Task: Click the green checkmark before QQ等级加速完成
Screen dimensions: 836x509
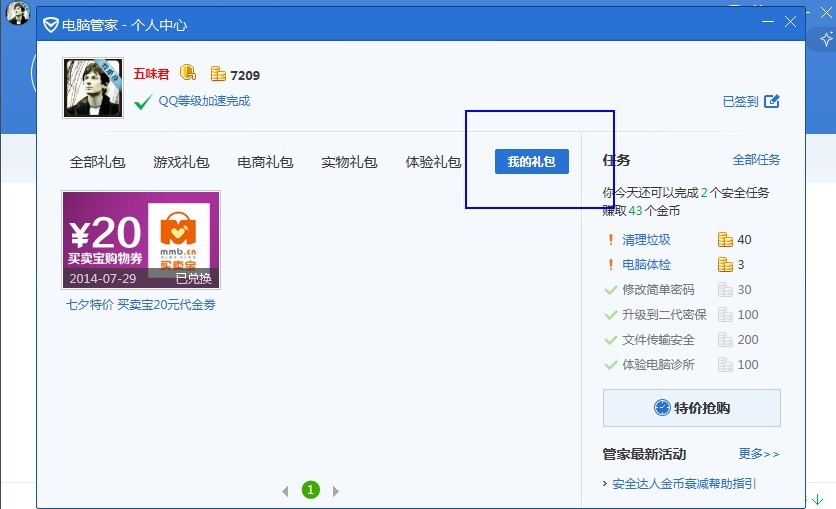Action: point(143,101)
